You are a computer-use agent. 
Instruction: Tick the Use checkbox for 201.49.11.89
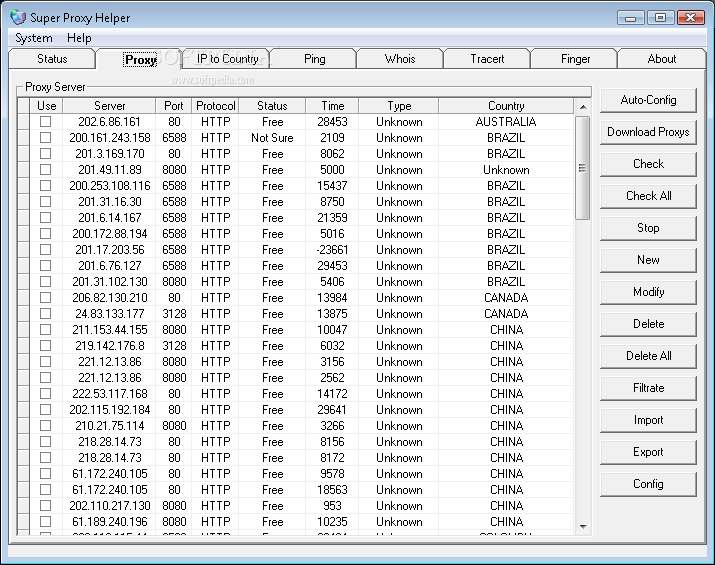pos(45,169)
